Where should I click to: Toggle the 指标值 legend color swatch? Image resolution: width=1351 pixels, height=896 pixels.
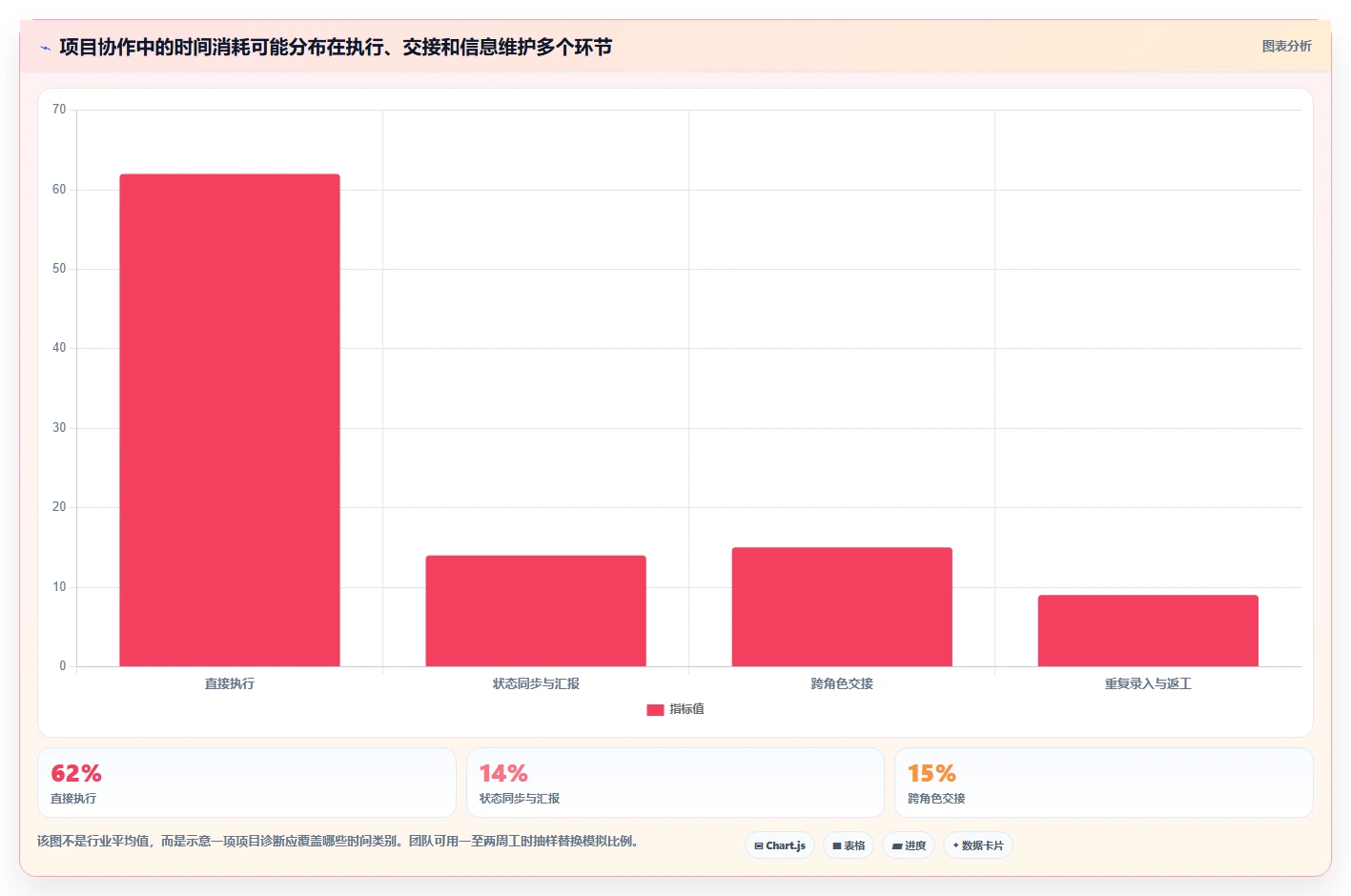pos(655,709)
